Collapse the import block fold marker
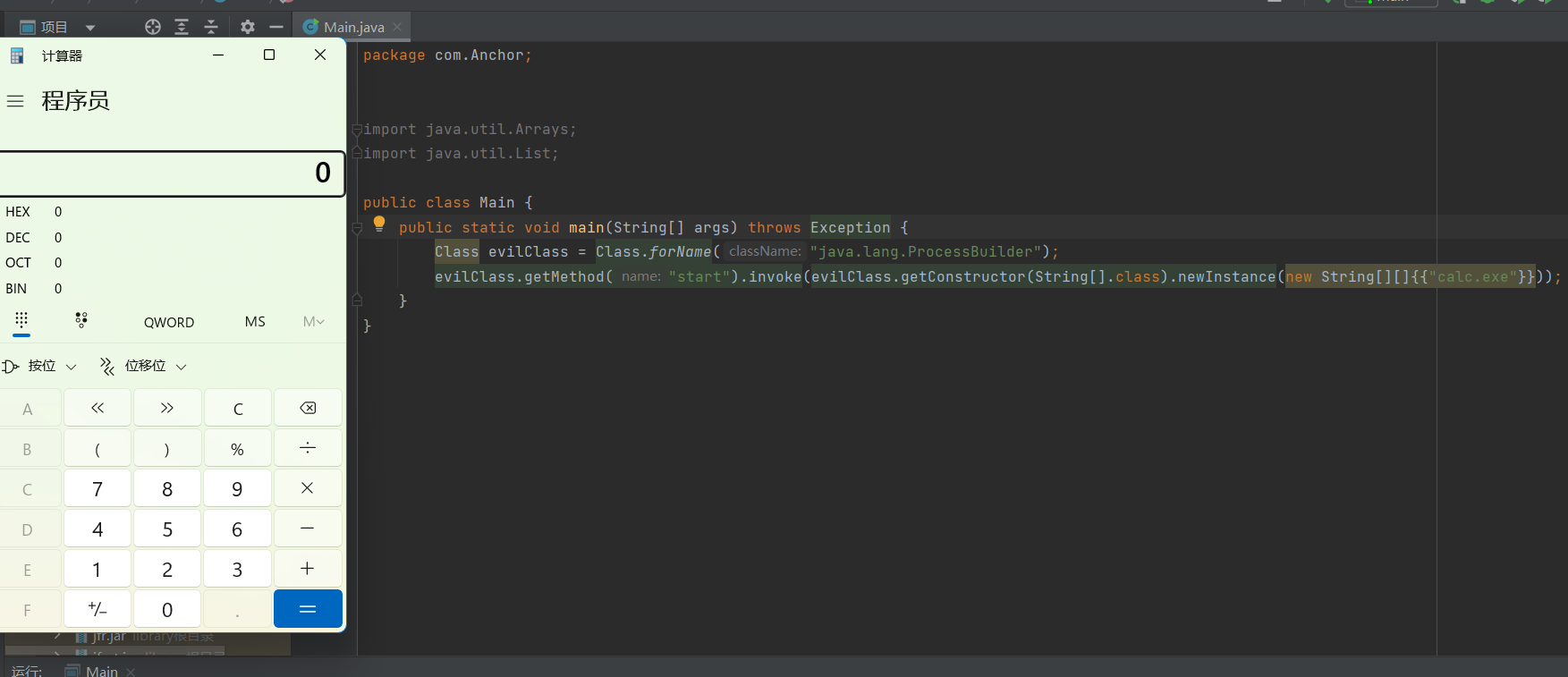 [x=357, y=130]
